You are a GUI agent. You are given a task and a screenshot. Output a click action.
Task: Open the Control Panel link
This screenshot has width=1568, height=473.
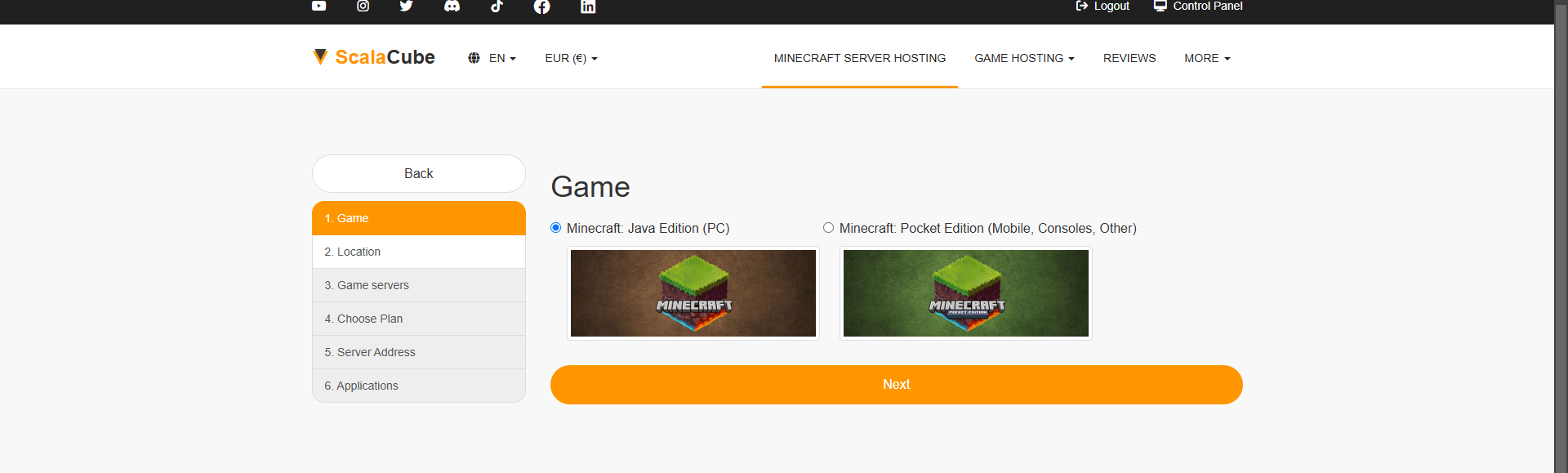[x=1198, y=6]
